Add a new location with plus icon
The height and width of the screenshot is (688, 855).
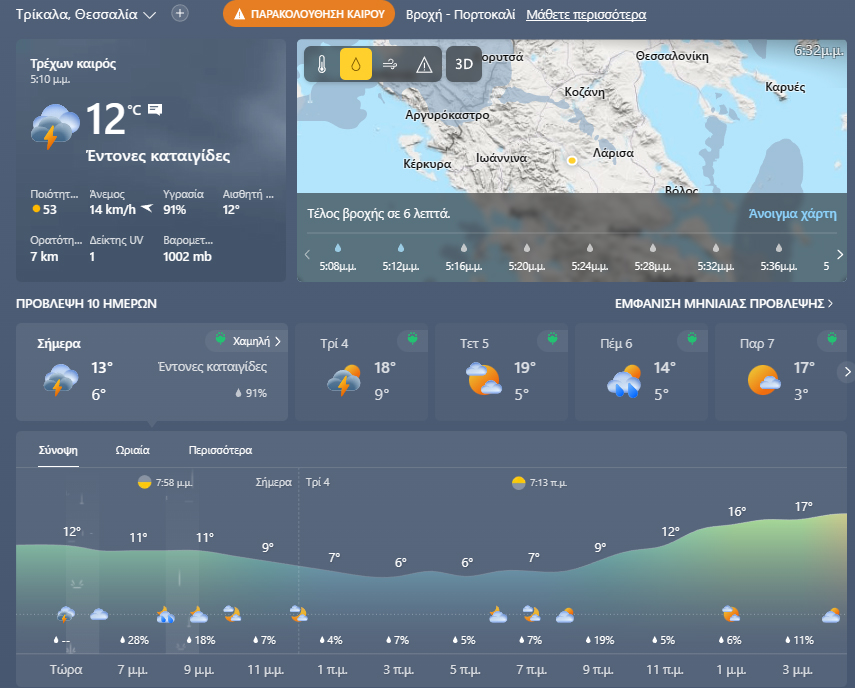[x=180, y=14]
